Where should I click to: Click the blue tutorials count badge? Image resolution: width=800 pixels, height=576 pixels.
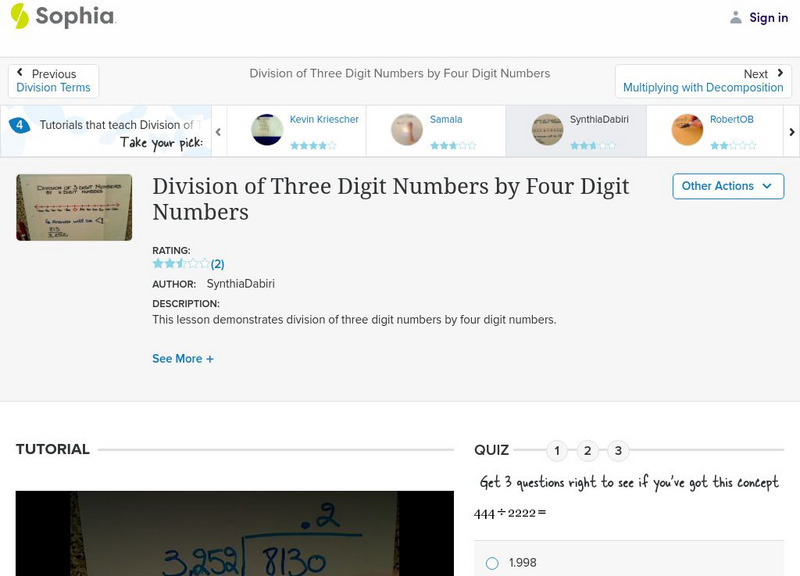click(22, 123)
